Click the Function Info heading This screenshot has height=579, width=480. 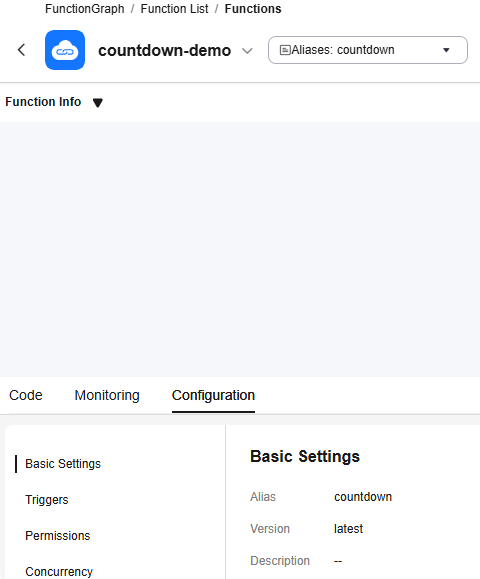(x=43, y=102)
